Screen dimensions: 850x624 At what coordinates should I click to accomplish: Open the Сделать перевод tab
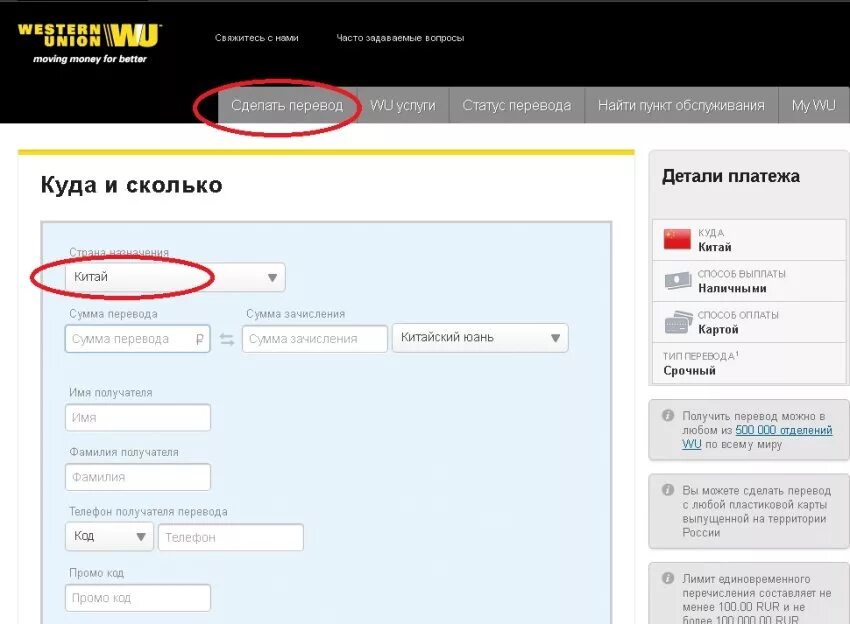[287, 105]
